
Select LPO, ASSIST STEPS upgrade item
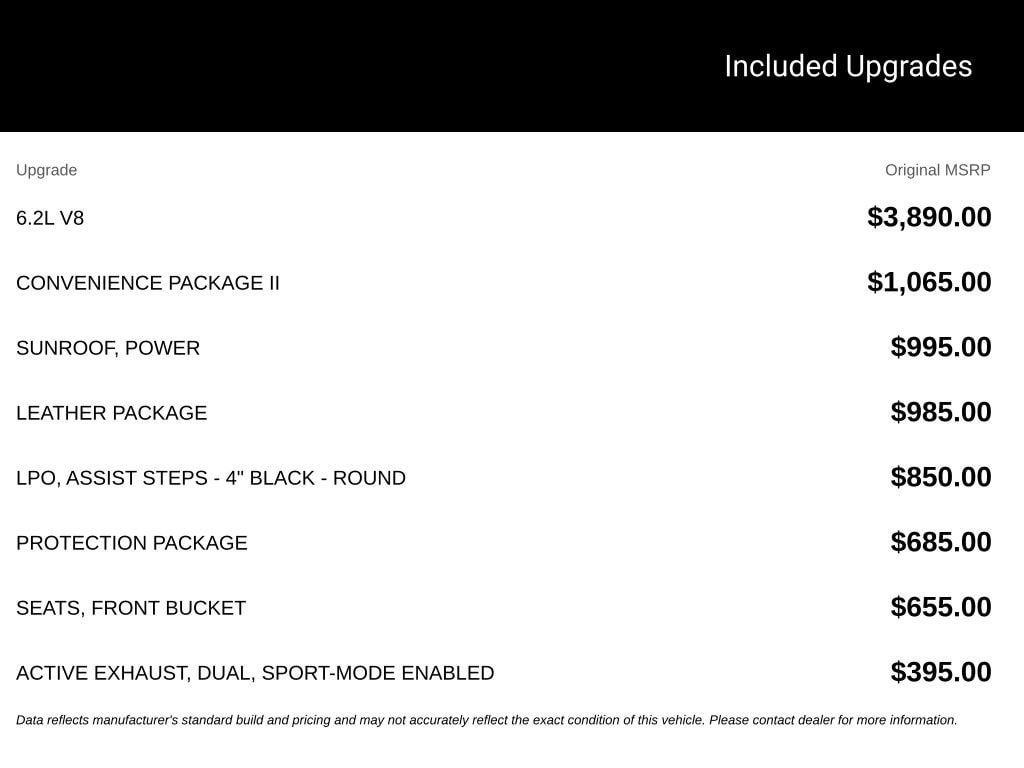210,478
